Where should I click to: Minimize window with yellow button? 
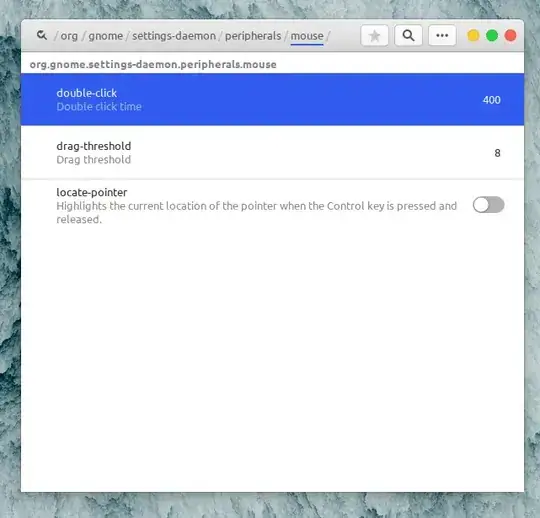(x=473, y=35)
